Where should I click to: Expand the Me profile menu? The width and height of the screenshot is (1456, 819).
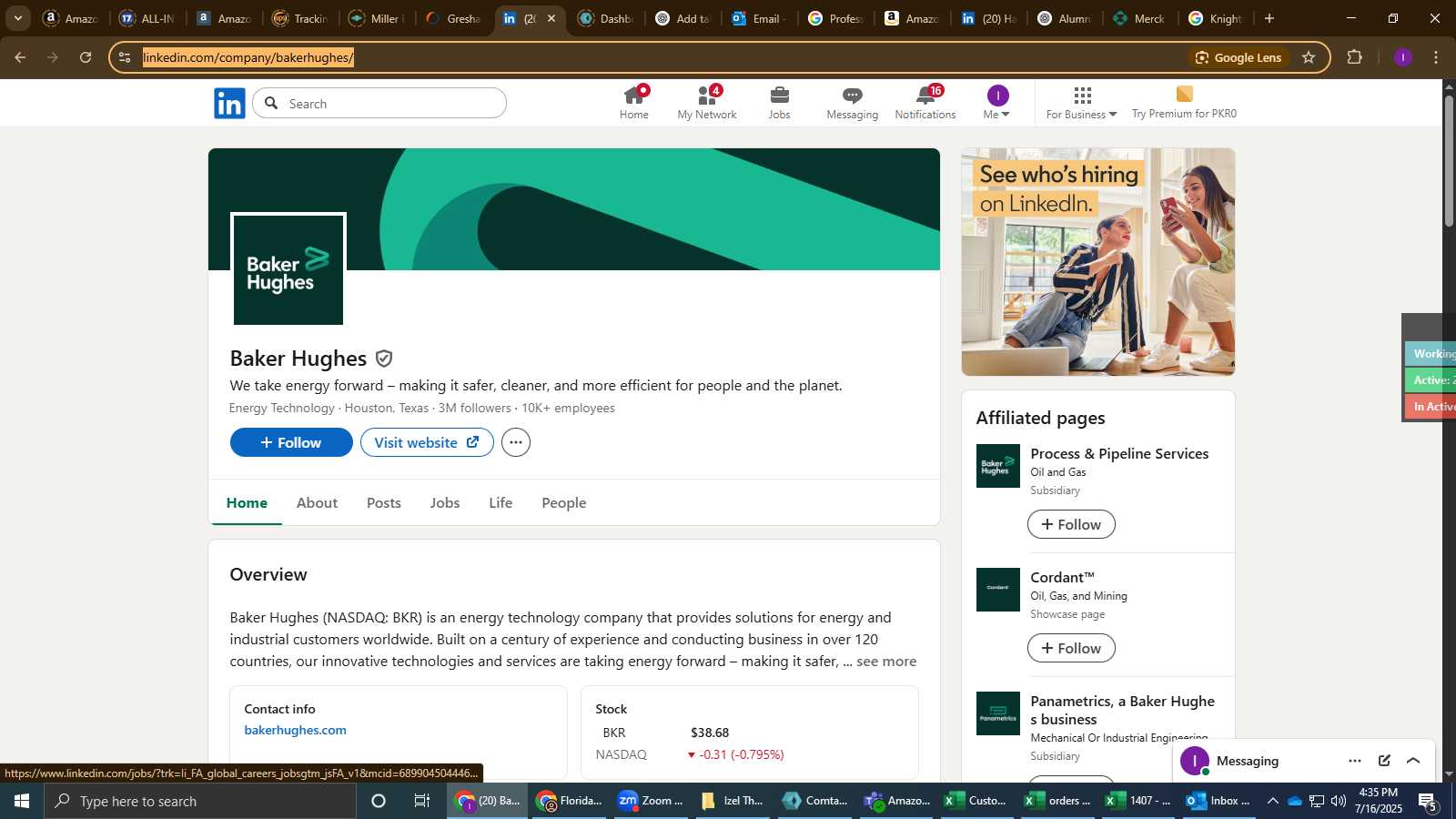pyautogui.click(x=997, y=103)
